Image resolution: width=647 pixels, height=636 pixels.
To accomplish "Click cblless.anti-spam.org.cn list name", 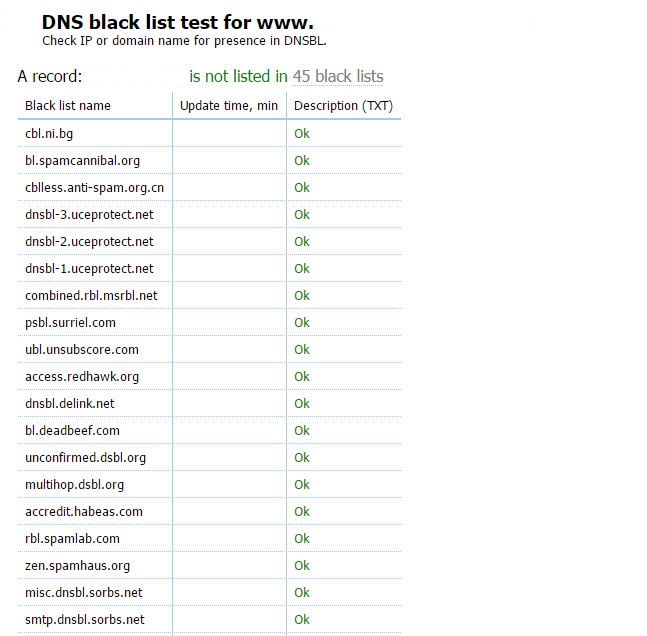I will tap(94, 187).
